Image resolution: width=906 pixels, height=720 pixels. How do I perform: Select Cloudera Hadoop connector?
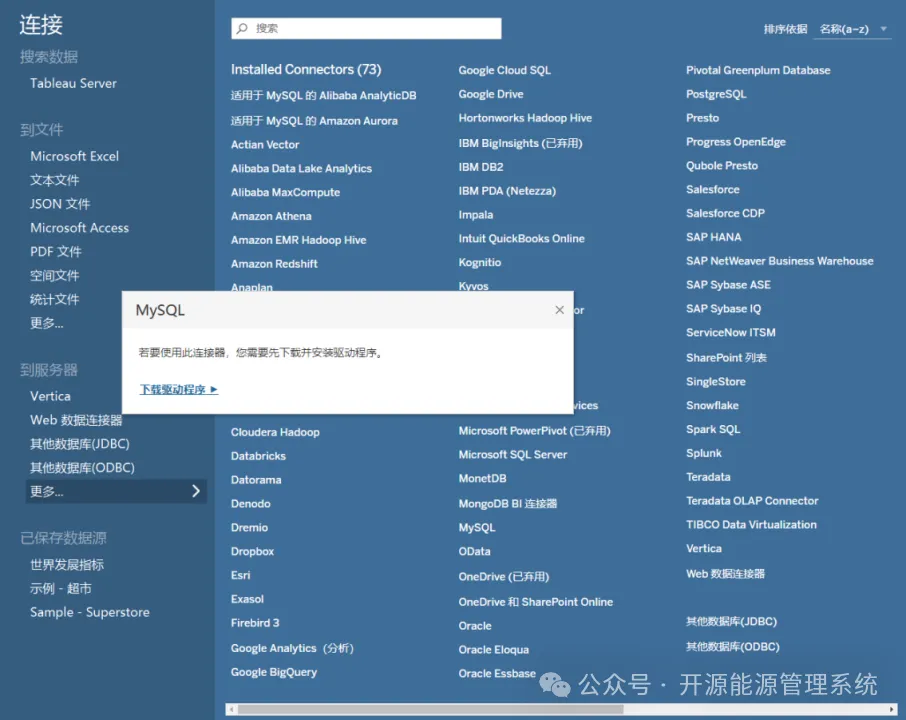point(275,432)
